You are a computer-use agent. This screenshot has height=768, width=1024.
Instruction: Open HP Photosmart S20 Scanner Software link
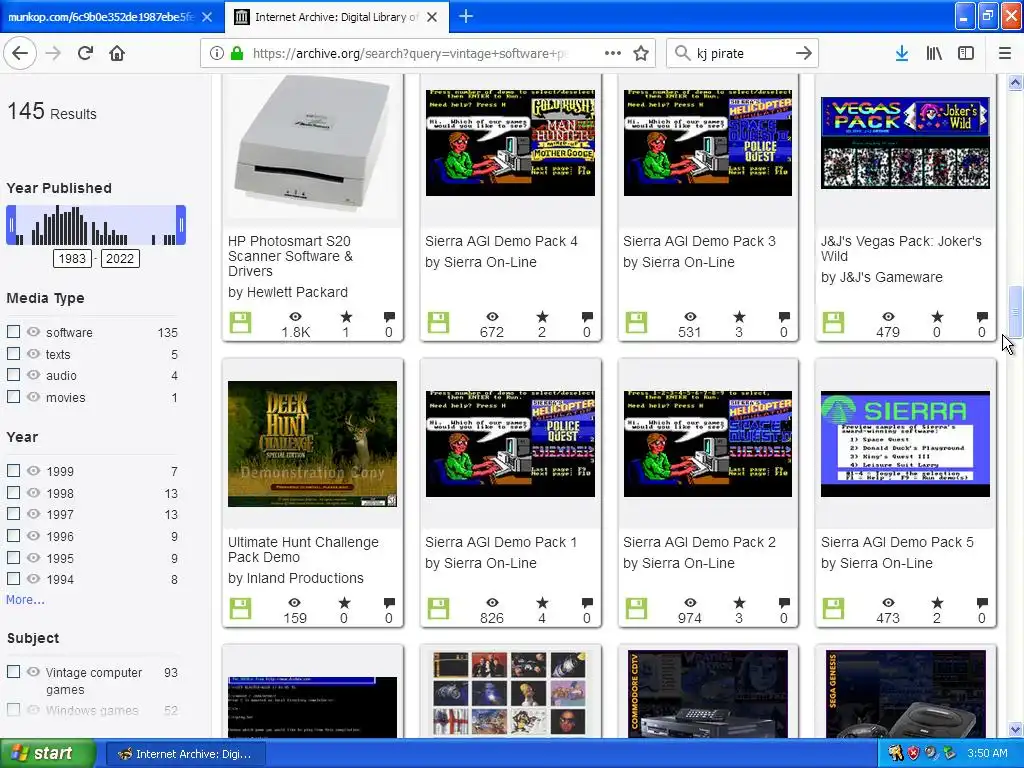coord(291,256)
